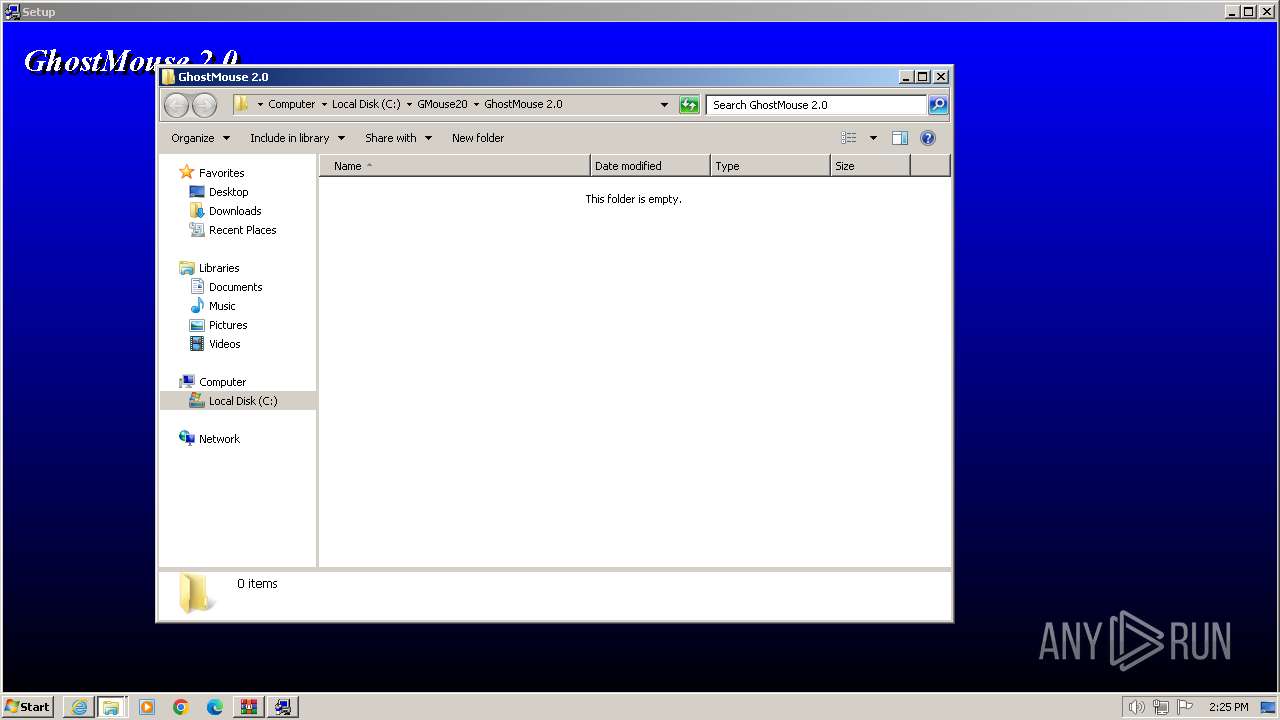Expand the arrow after GMouse20 breadcrumb
1280x720 pixels.
point(476,104)
